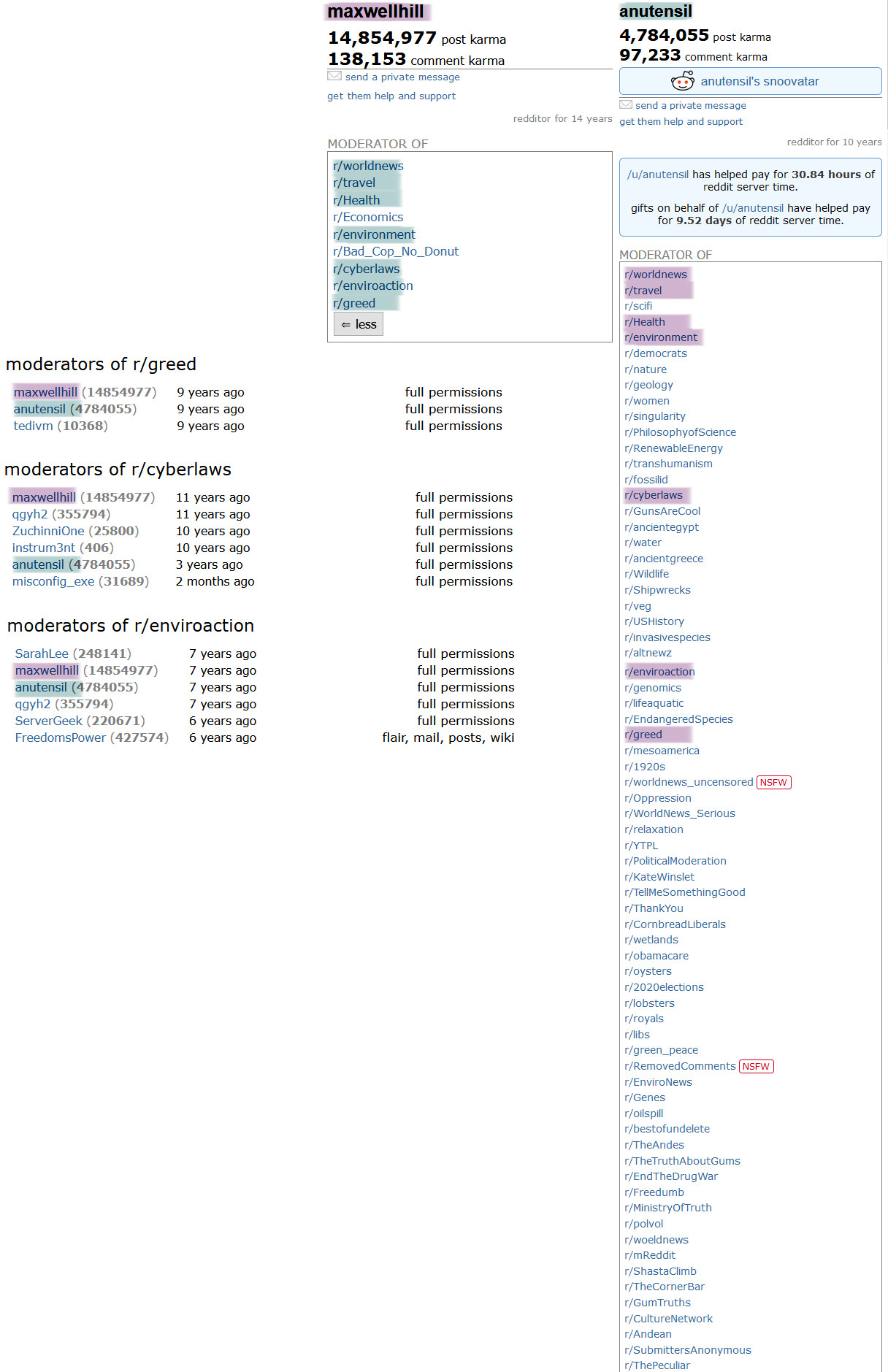This screenshot has height=1372, width=888.
Task: Open SarahLee in r/enviroaction moderators
Action: pos(42,654)
